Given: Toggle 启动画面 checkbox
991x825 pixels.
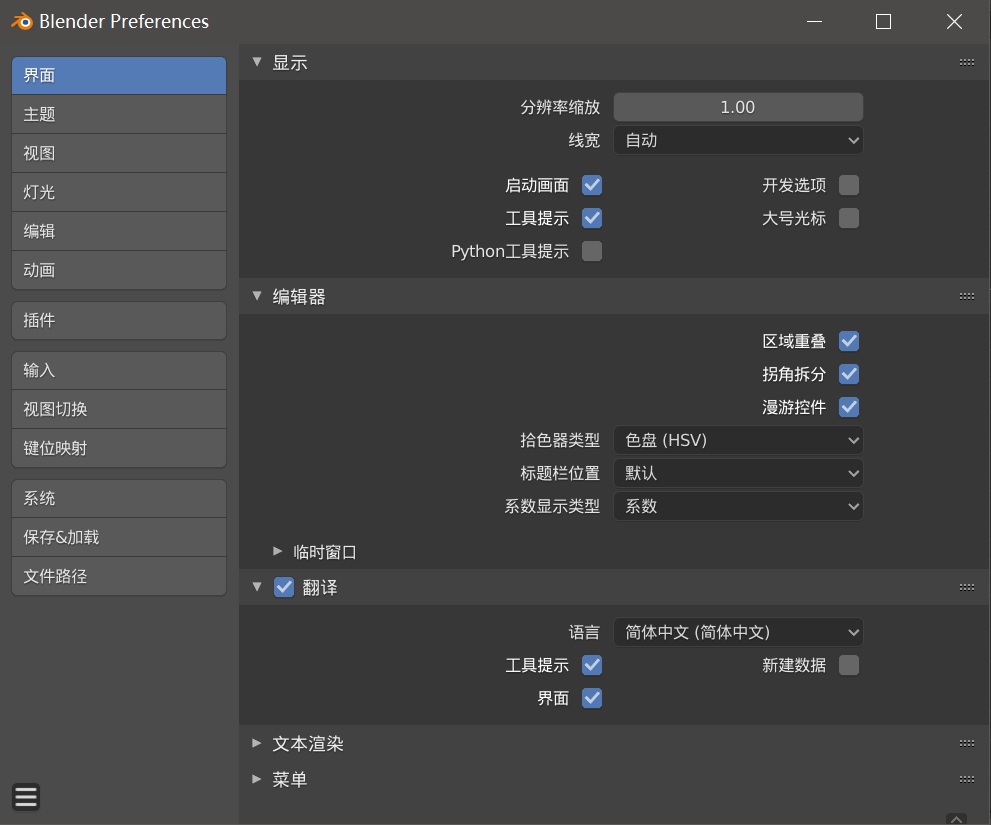Looking at the screenshot, I should [592, 185].
